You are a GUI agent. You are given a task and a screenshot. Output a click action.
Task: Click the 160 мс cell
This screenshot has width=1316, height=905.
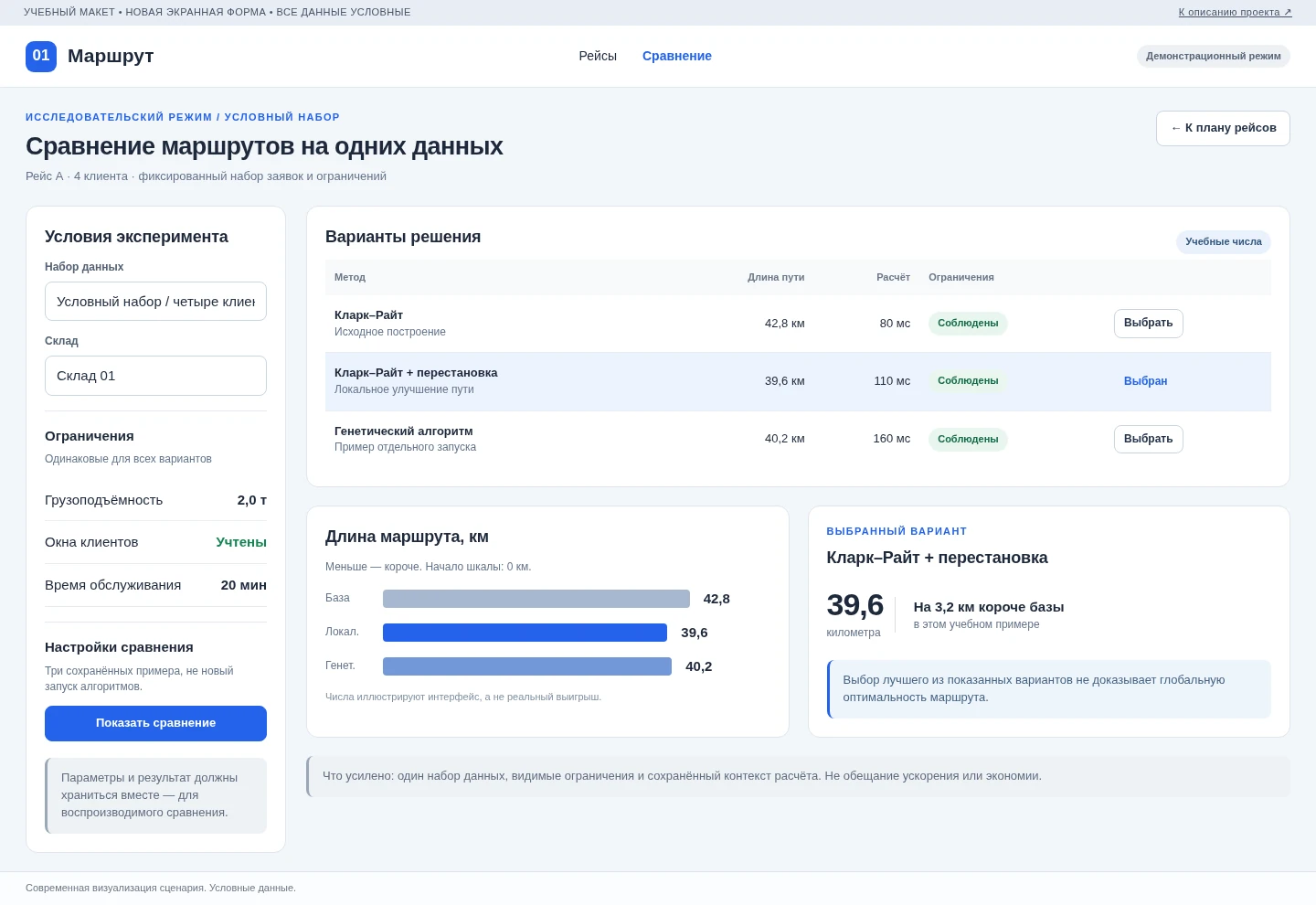[x=892, y=439]
